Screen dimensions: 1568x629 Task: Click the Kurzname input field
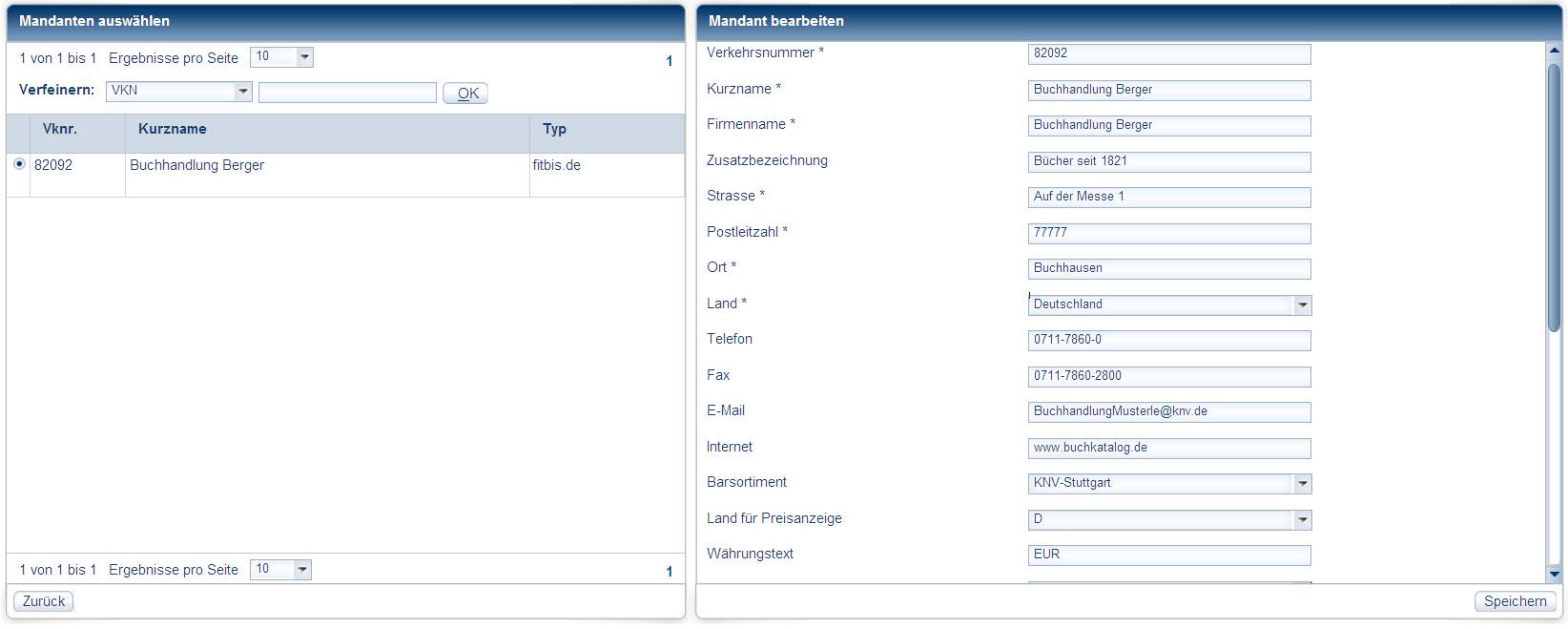pyautogui.click(x=1169, y=90)
